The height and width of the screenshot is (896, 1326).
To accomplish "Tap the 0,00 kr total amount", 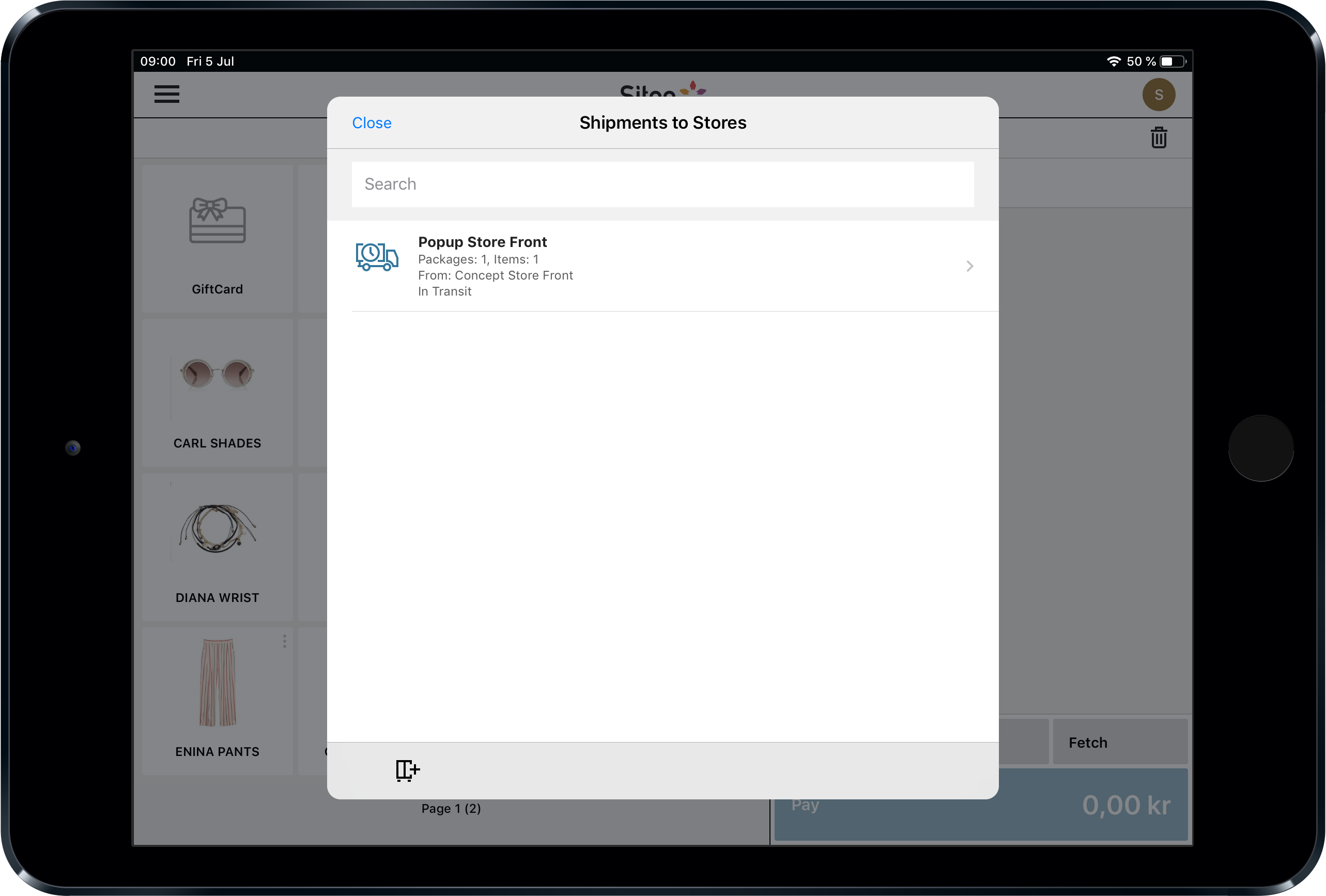I will pyautogui.click(x=1125, y=805).
